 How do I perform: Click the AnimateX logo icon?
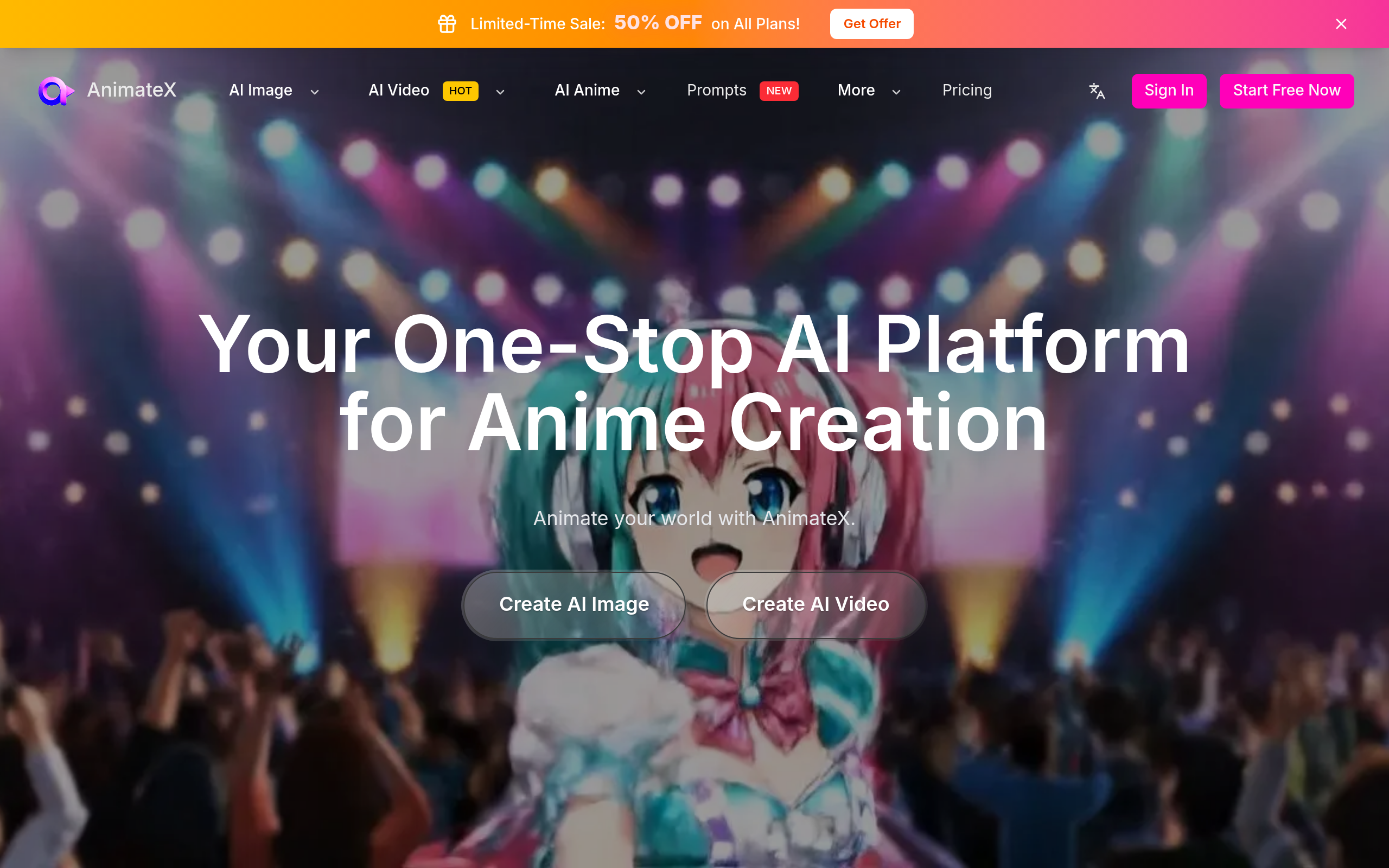pos(56,91)
